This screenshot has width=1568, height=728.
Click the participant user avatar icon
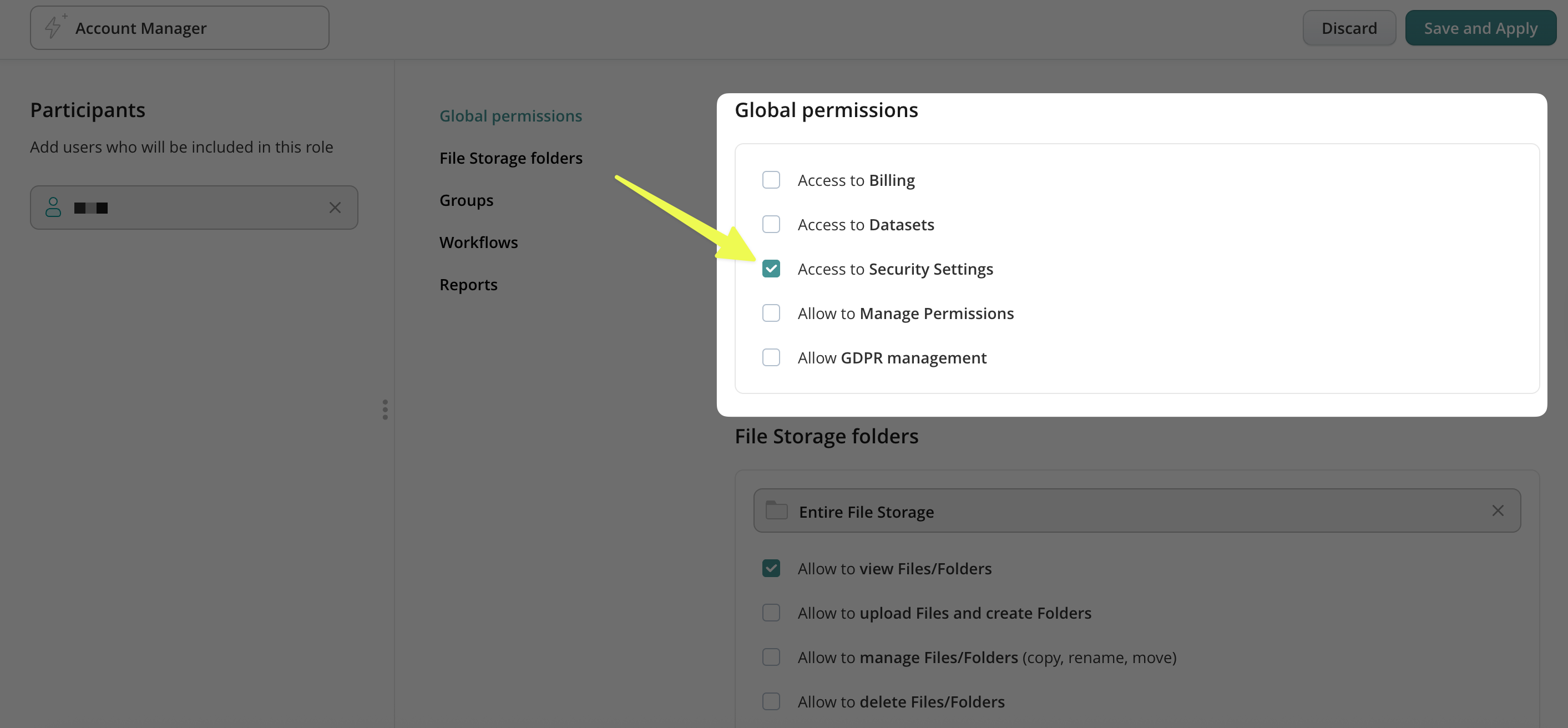54,208
